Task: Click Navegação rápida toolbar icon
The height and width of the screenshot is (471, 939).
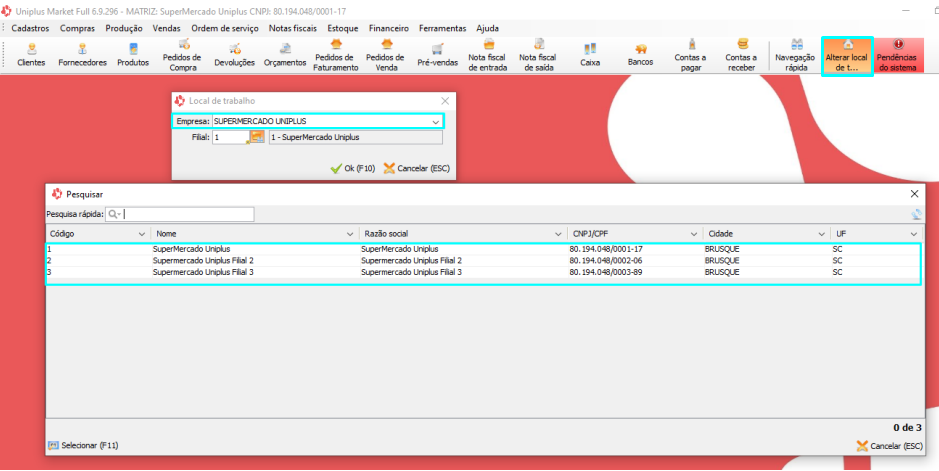Action: pyautogui.click(x=795, y=55)
